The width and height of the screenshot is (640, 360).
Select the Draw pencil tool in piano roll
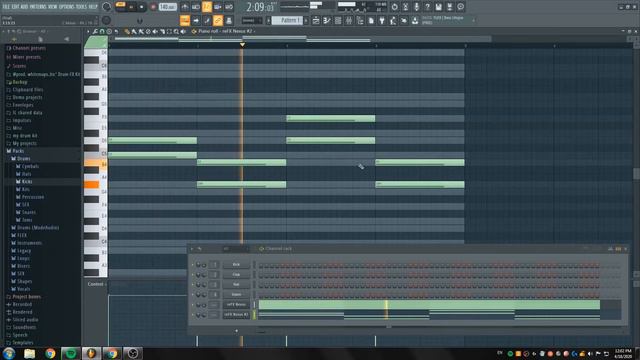127,31
